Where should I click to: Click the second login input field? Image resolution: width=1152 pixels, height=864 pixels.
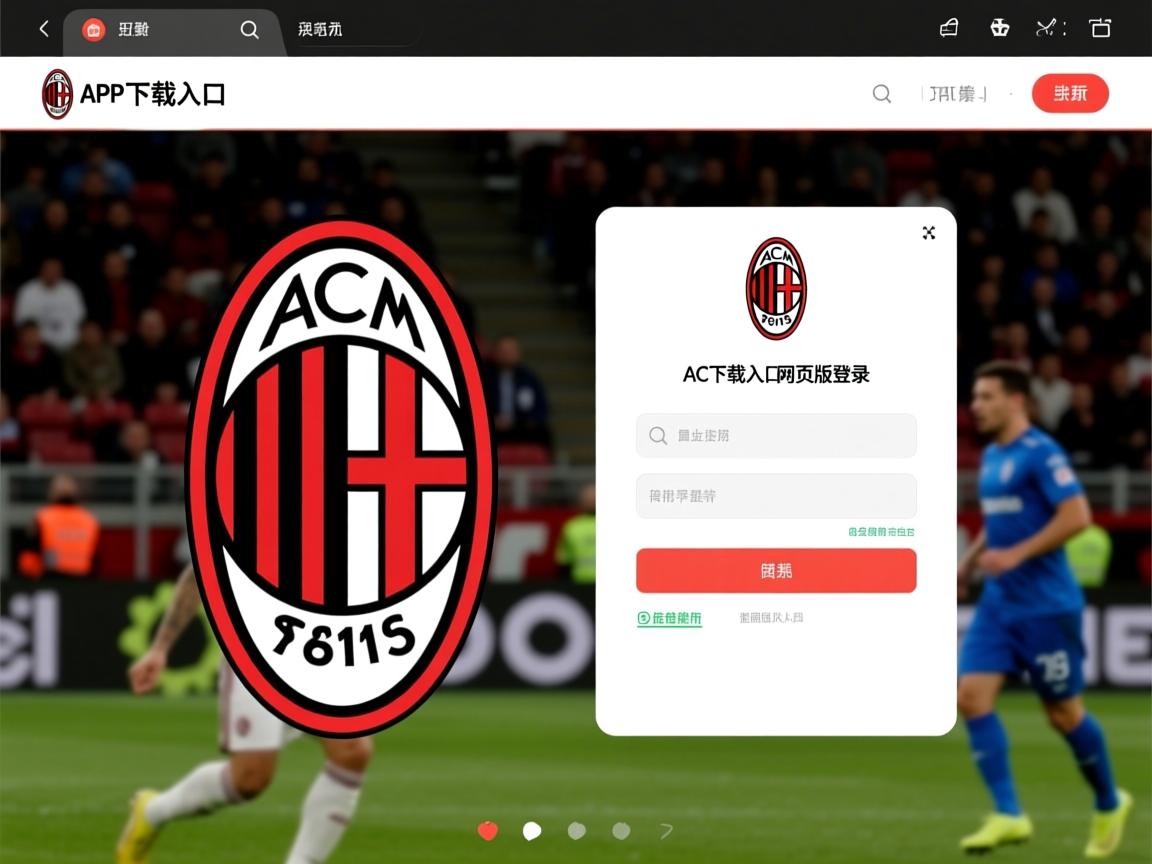pyautogui.click(x=777, y=496)
